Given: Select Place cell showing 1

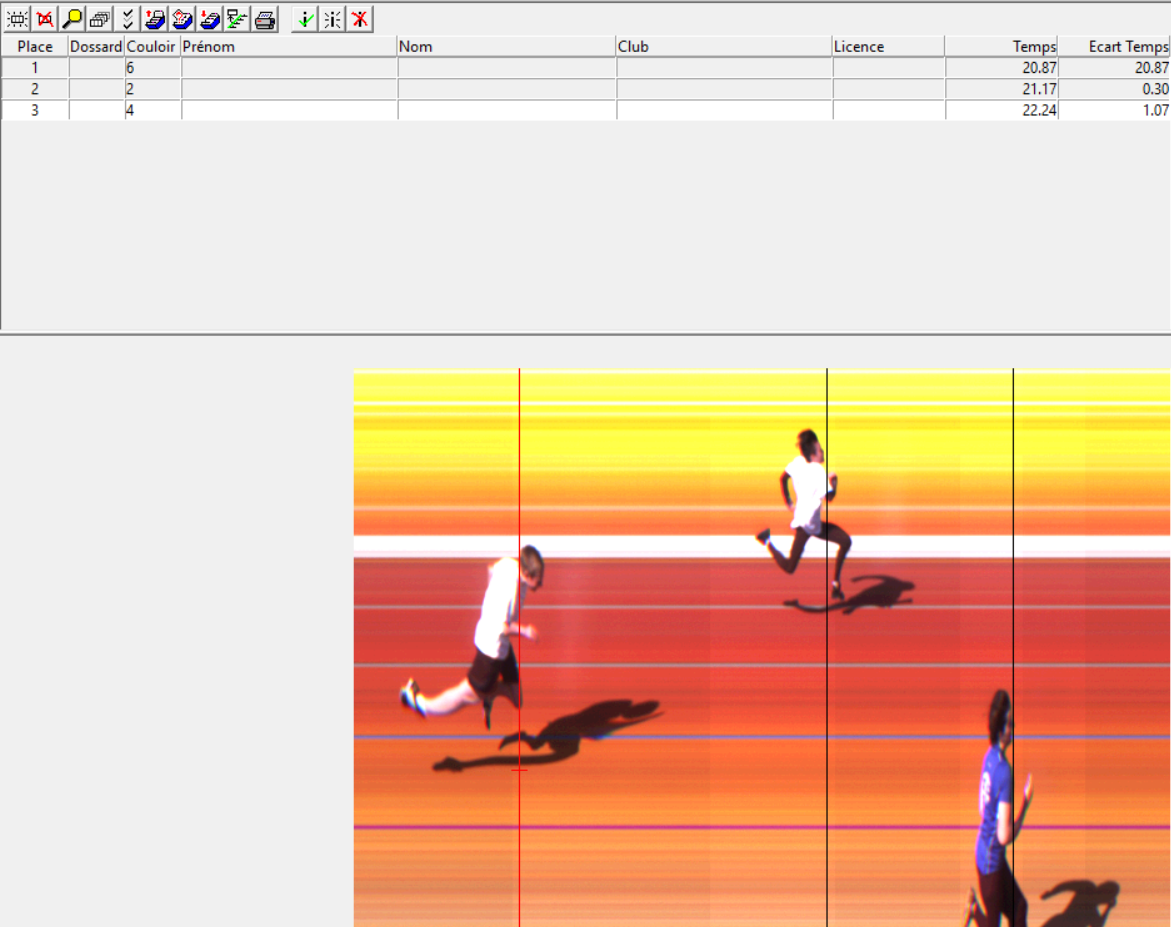Looking at the screenshot, I should tap(34, 68).
